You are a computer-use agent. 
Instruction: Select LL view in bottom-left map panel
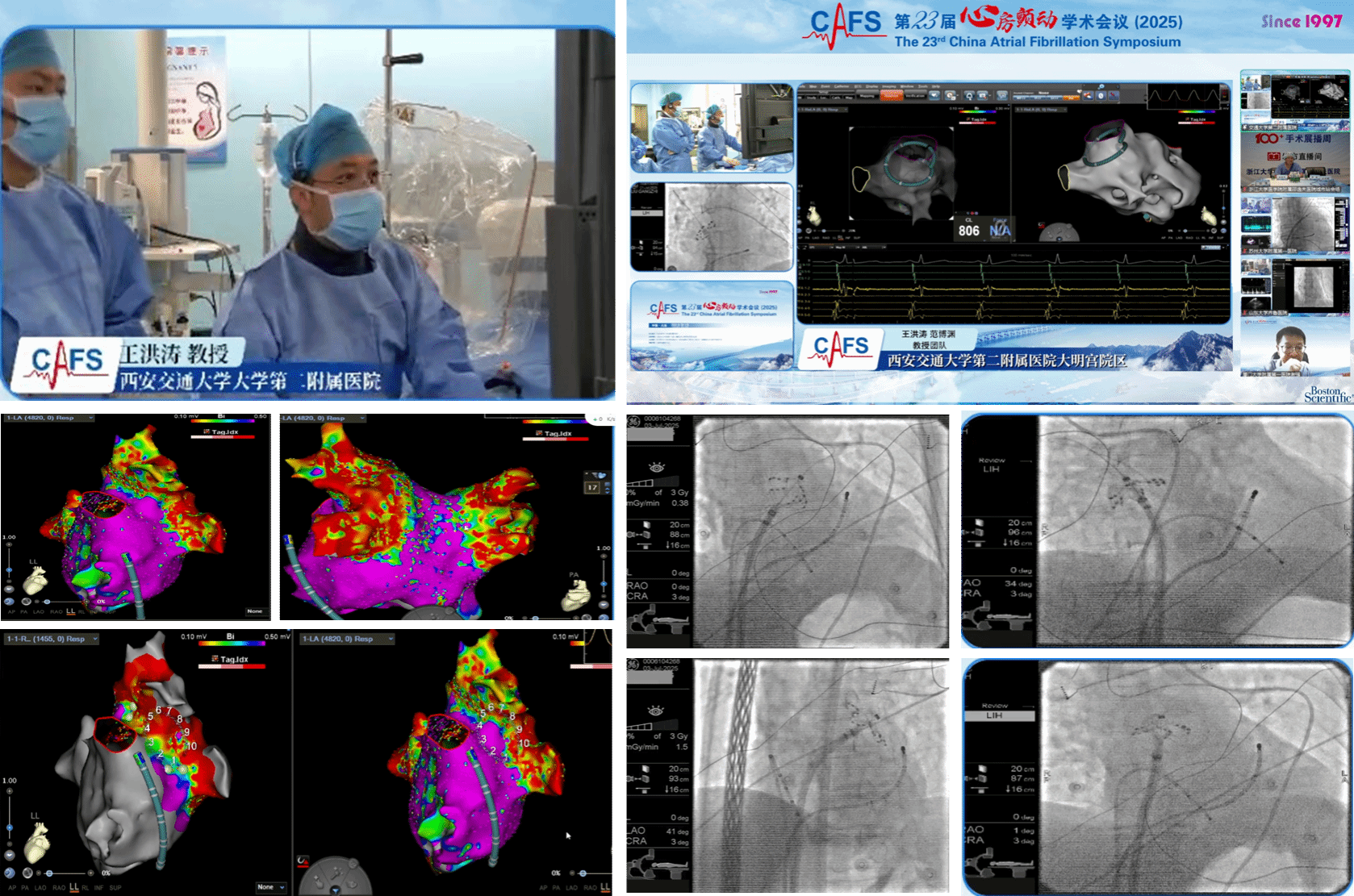tap(74, 887)
